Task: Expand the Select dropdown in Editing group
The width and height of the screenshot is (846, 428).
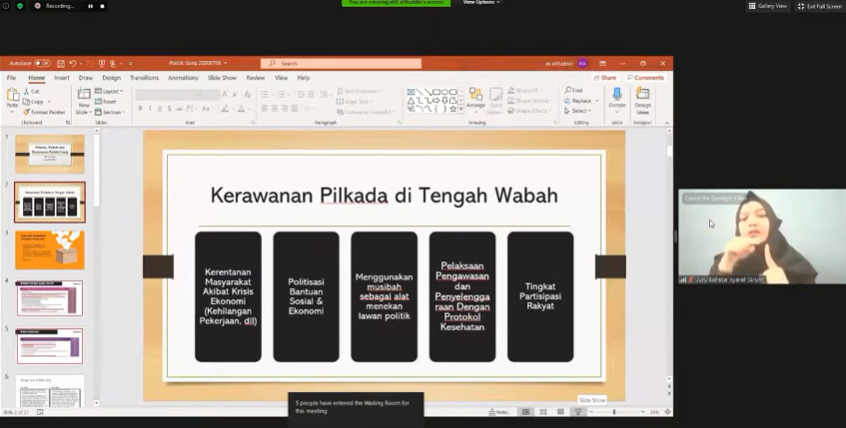Action: (580, 111)
